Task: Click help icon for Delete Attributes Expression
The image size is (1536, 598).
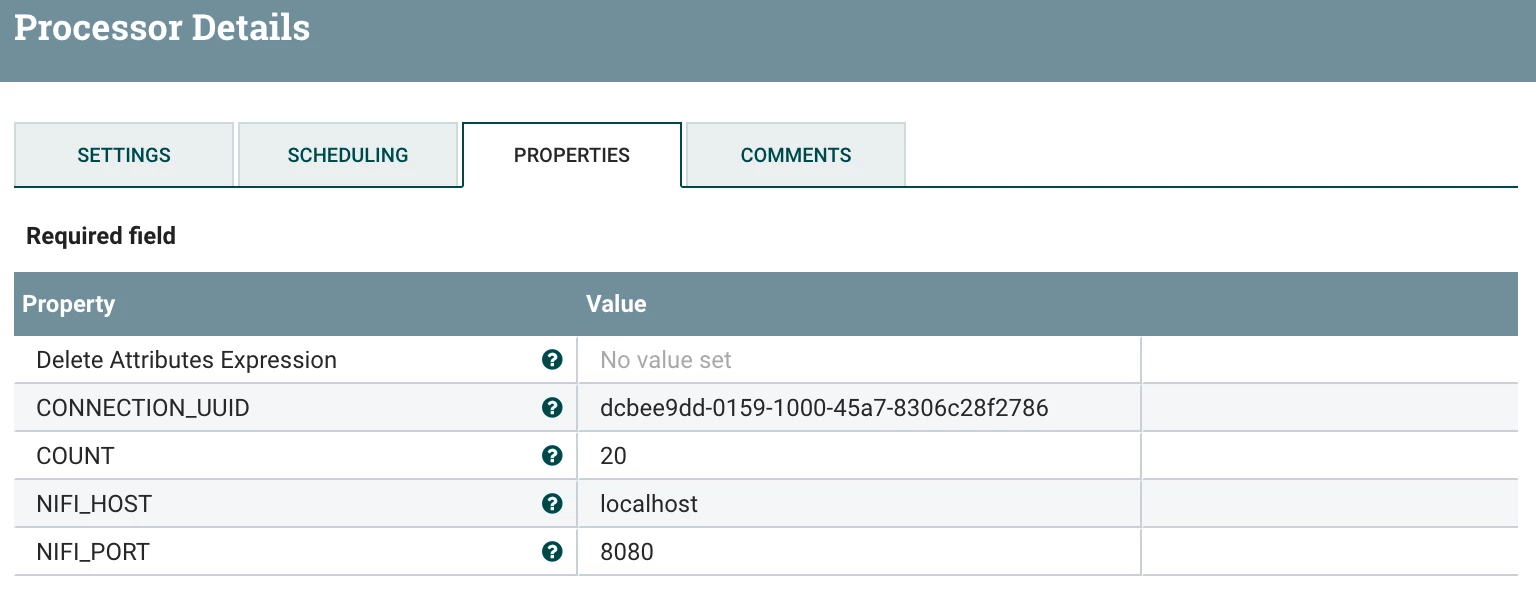Action: tap(551, 360)
